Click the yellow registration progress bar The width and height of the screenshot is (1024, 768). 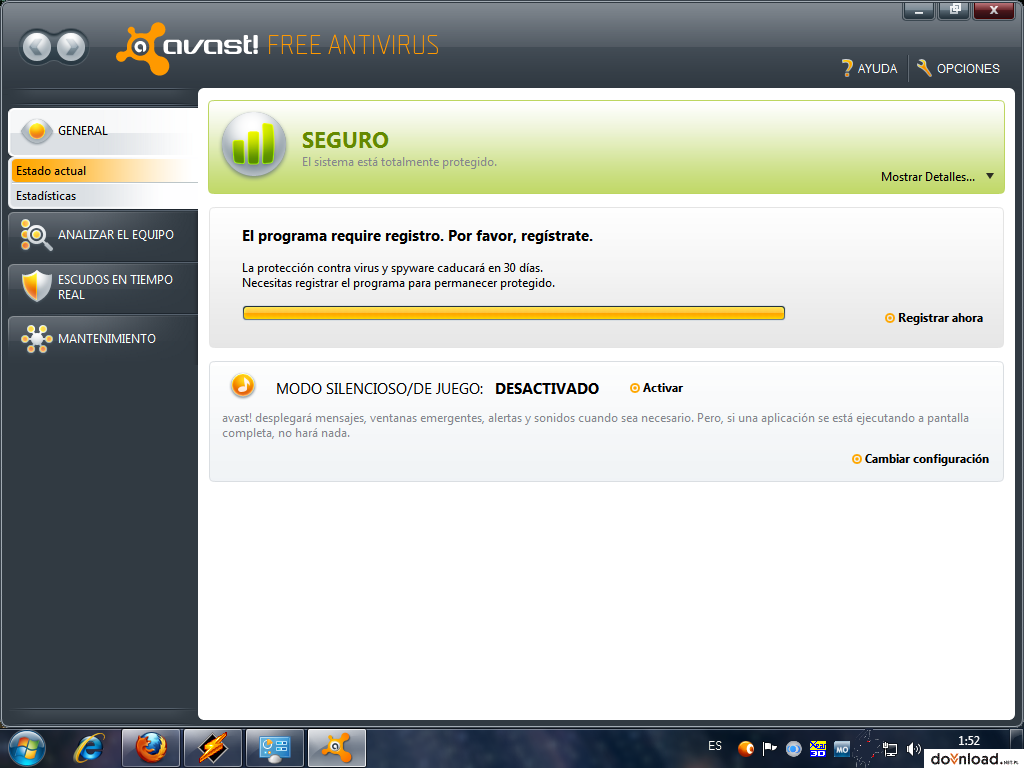[513, 313]
